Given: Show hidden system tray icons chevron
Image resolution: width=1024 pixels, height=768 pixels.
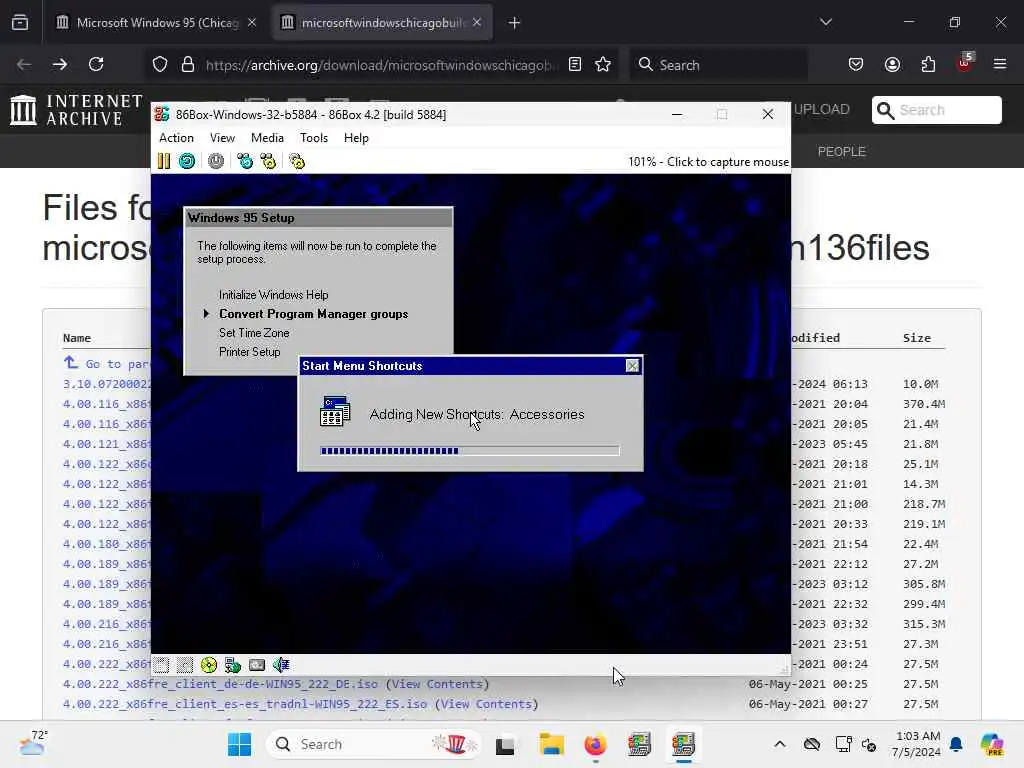Looking at the screenshot, I should pyautogui.click(x=780, y=744).
